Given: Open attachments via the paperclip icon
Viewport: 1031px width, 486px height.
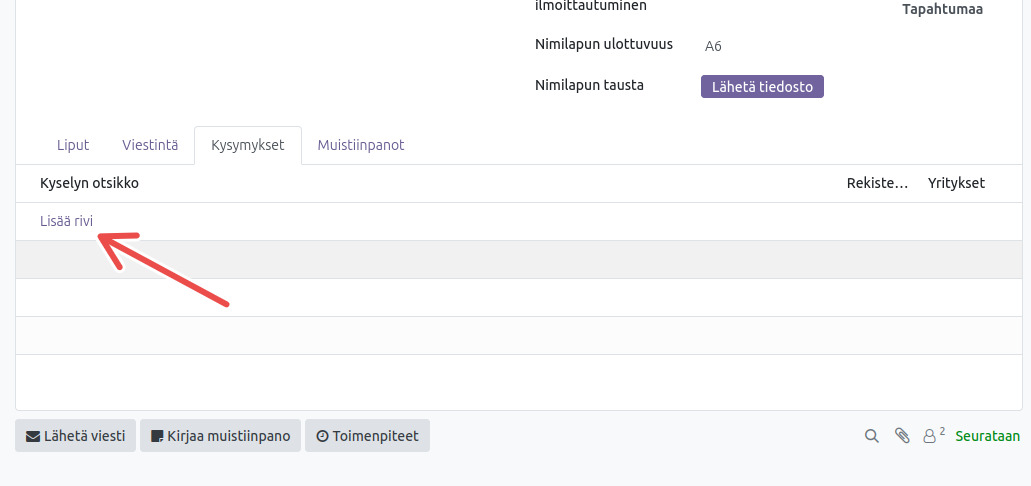Looking at the screenshot, I should click(902, 436).
